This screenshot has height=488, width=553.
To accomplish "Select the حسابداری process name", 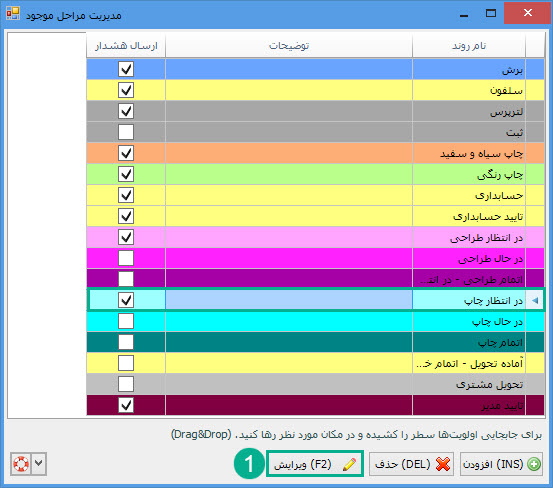I will point(469,195).
